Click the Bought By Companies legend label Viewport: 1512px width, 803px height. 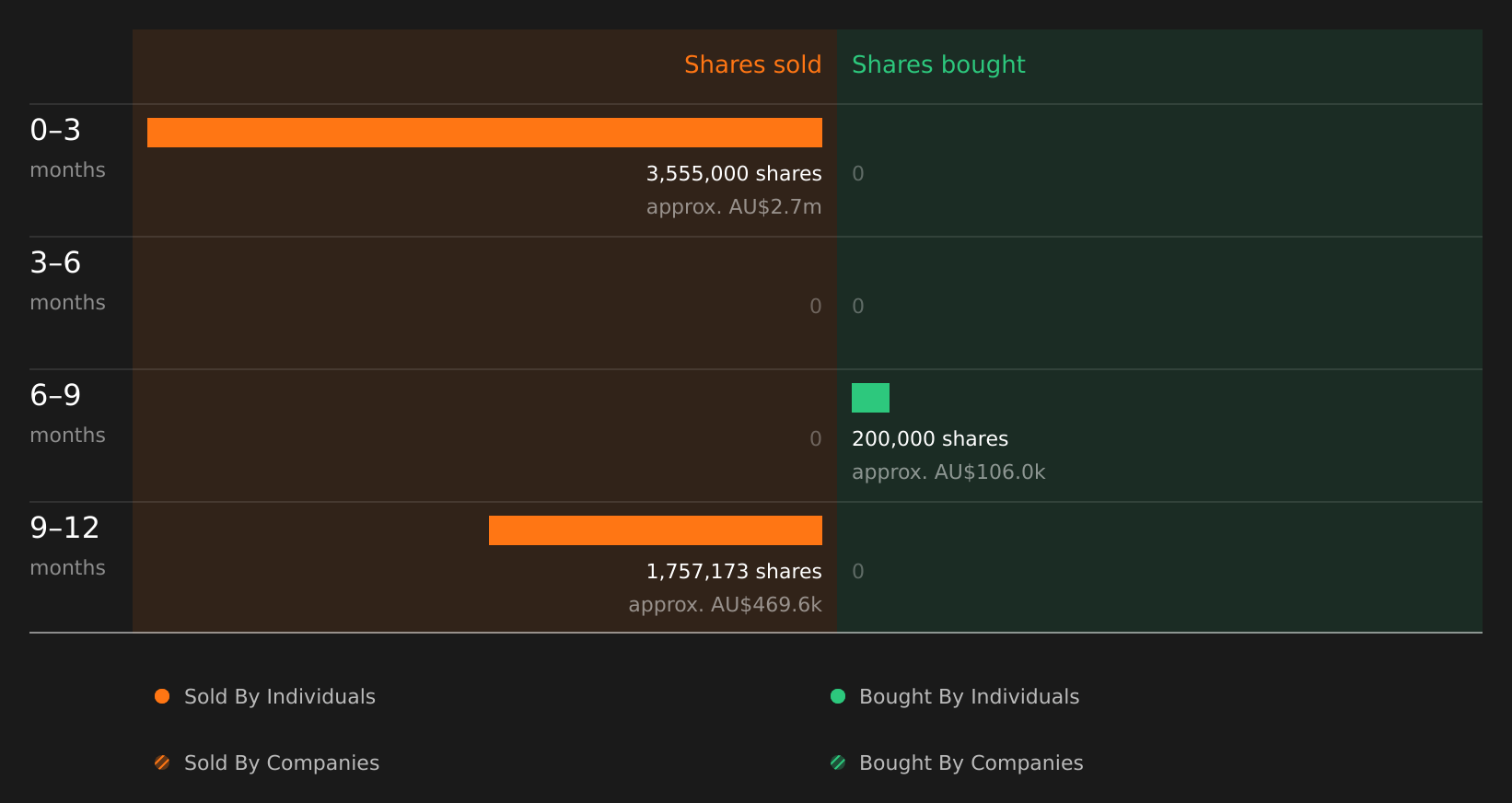(971, 762)
